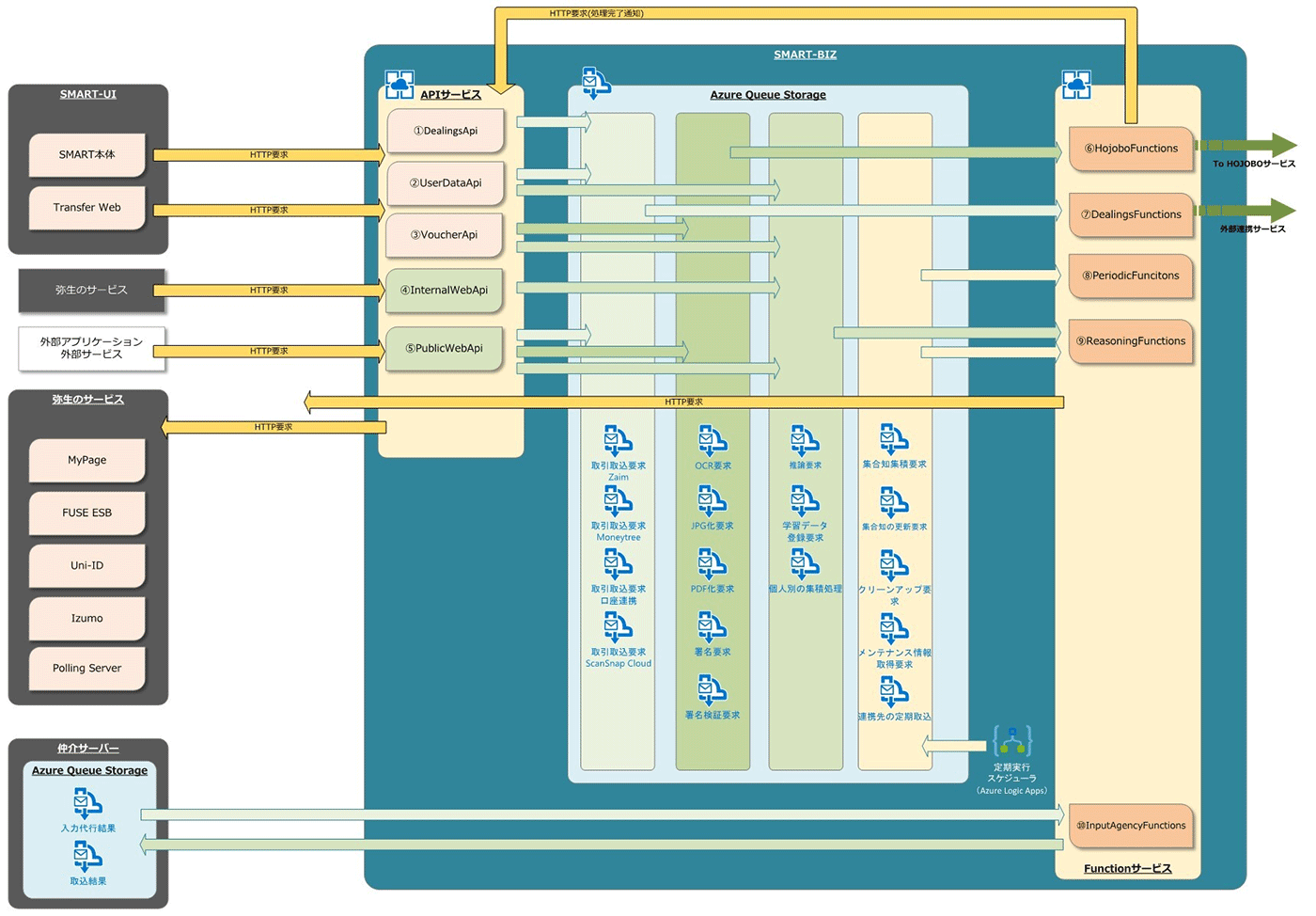Image resolution: width=1316 pixels, height=916 pixels.
Task: Click the クリーンアップ要求 queue icon
Action: (x=894, y=565)
